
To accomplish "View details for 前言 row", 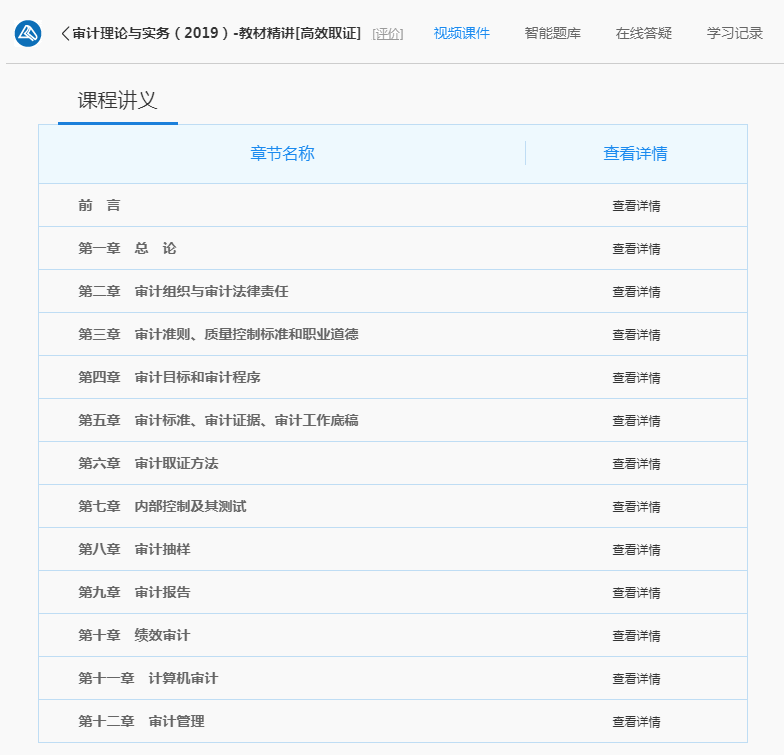I will pos(636,206).
